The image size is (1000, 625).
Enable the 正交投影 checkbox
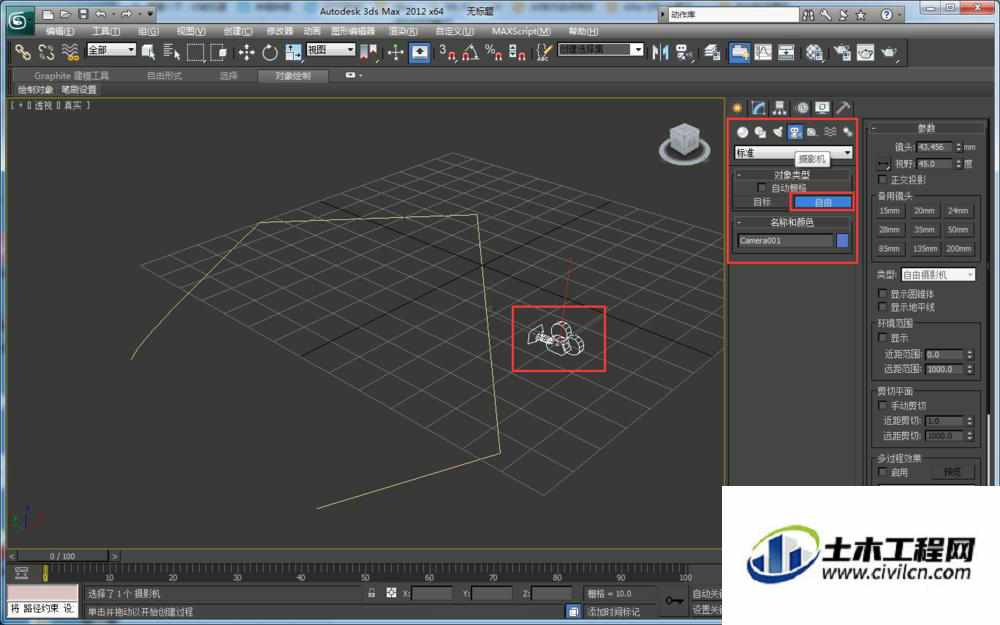pos(883,180)
